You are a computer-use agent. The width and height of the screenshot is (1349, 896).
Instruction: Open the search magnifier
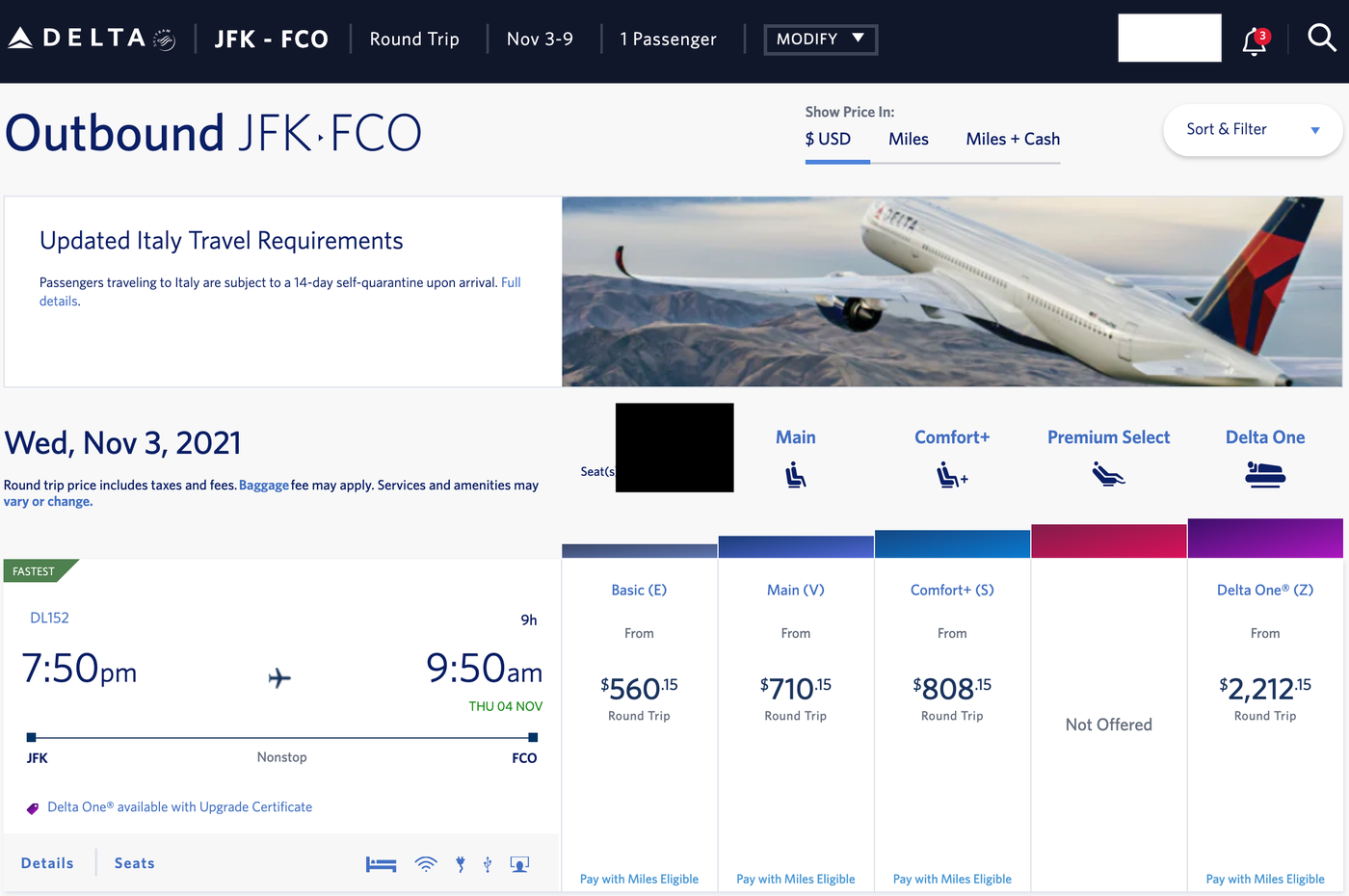click(1324, 37)
